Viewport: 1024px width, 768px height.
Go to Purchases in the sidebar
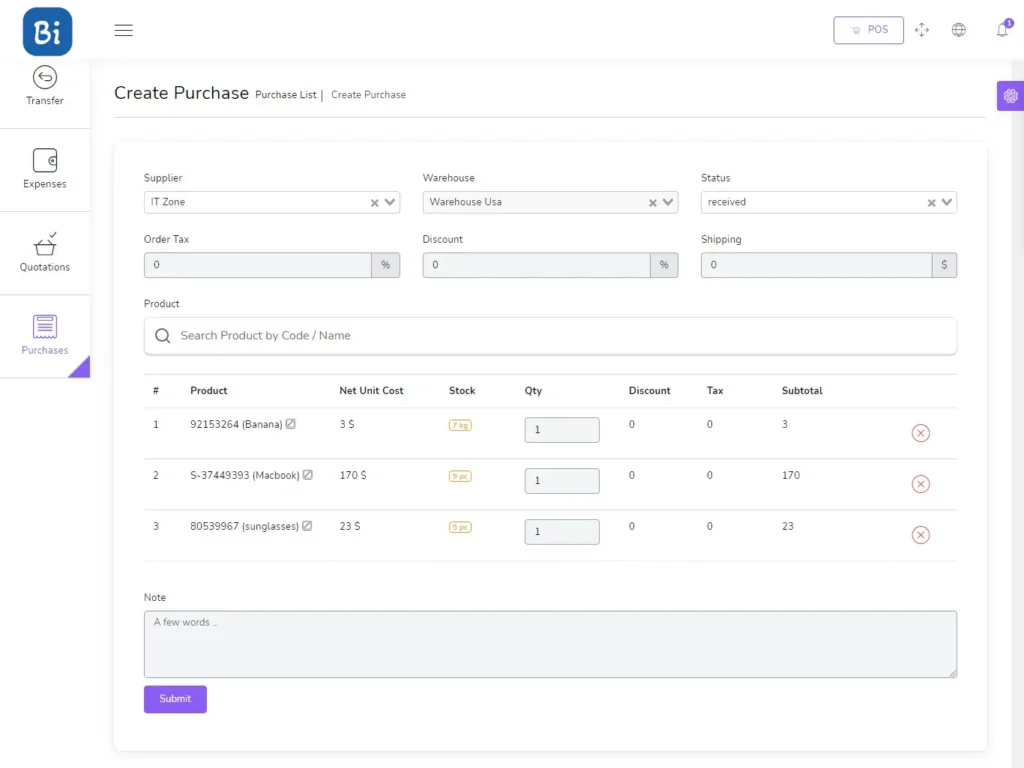tap(44, 335)
